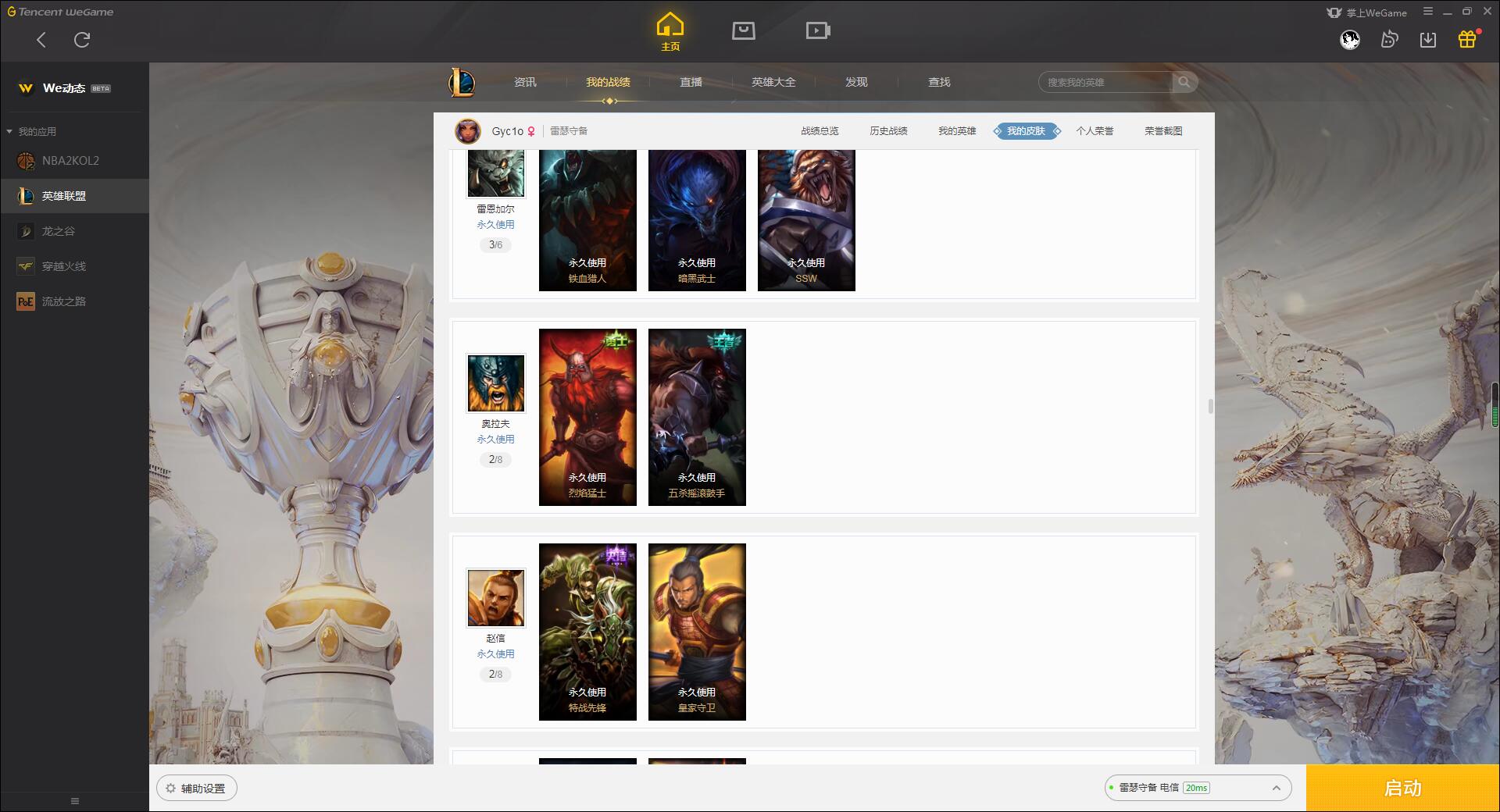Switch to the 发现 tab
Screen dimensions: 1500x812
[856, 82]
